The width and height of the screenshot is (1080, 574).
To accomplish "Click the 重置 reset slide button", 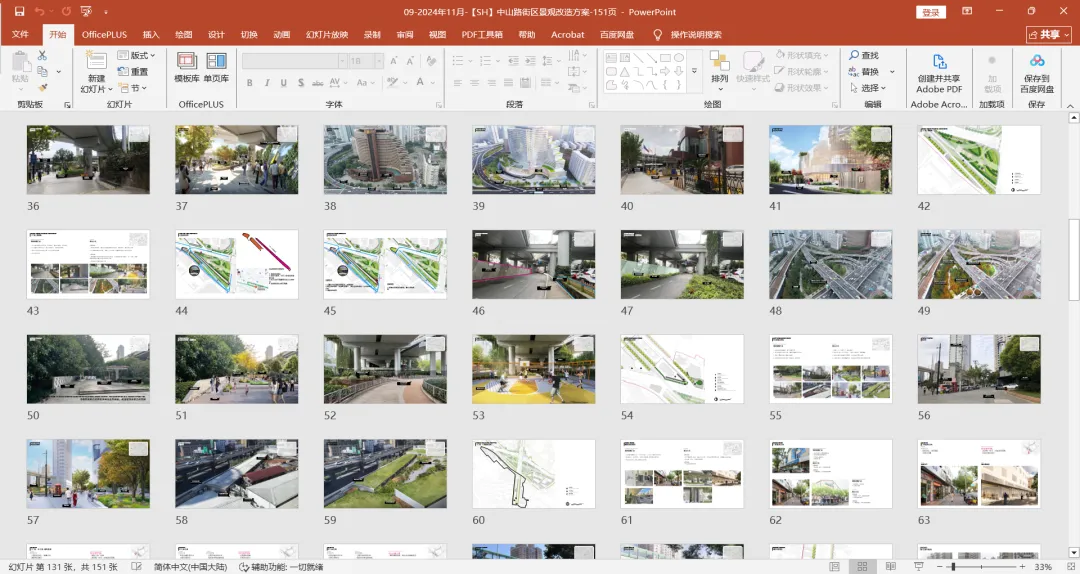I will point(133,72).
